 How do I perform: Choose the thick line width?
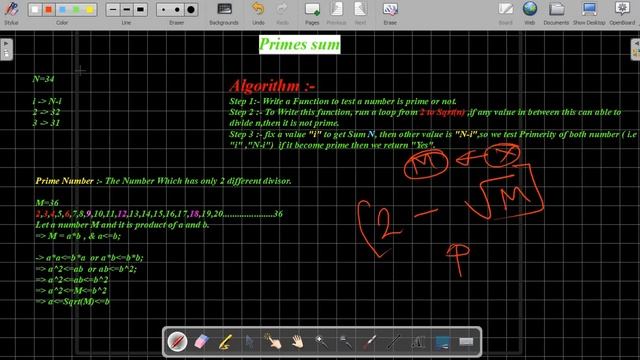(x=140, y=9)
